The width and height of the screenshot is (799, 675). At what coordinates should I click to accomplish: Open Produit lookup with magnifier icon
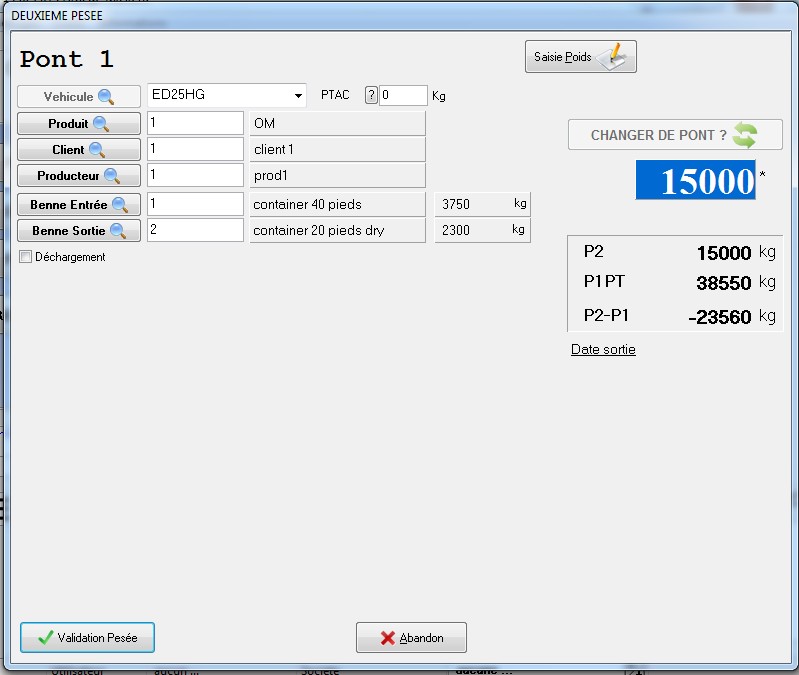point(79,124)
